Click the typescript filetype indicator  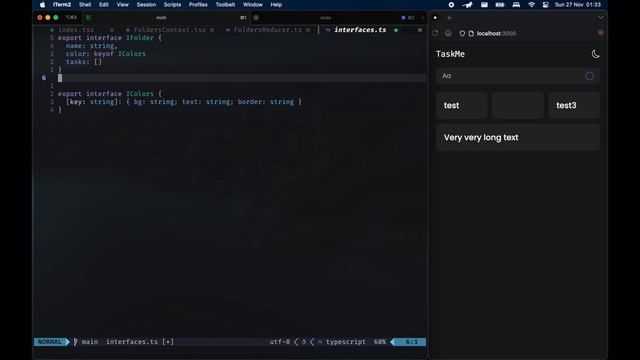pos(345,342)
